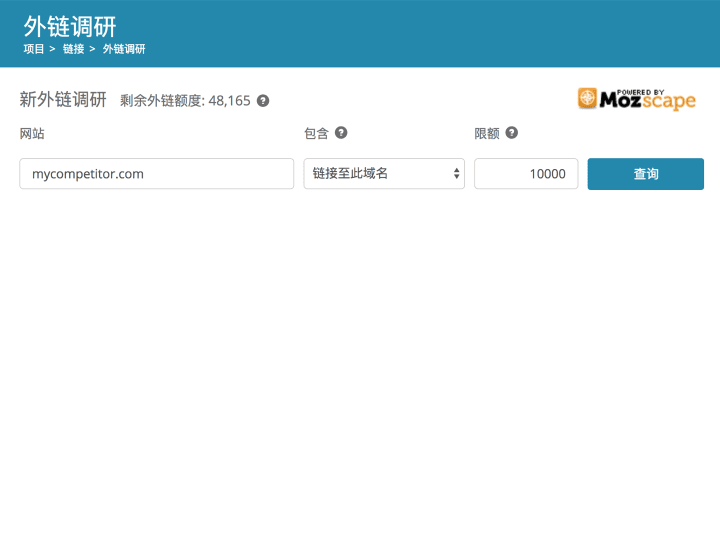Click the 包含 label
Screen dimensions: 720x540
click(x=316, y=133)
